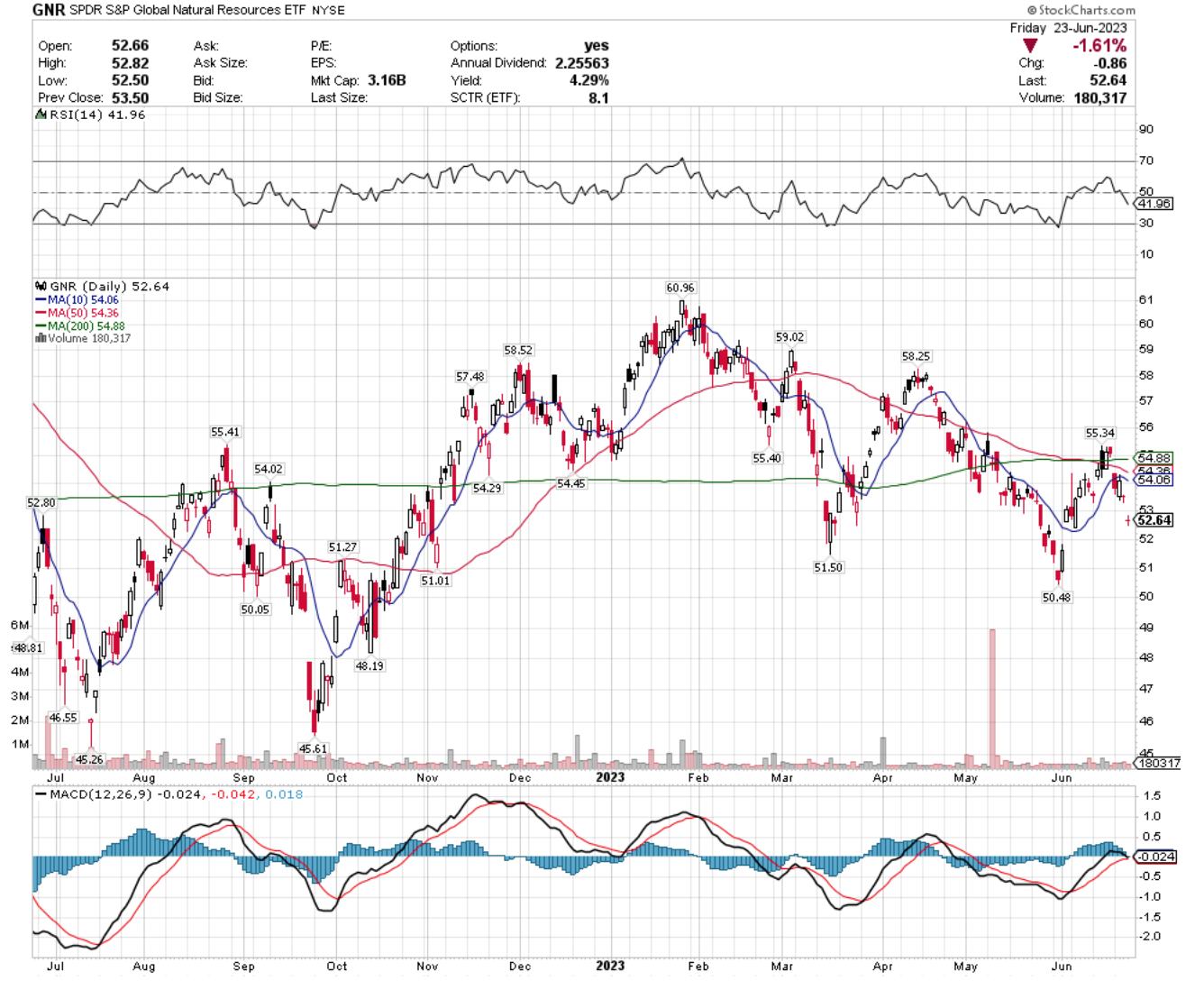Click the GNR ticker symbol title

49,10
